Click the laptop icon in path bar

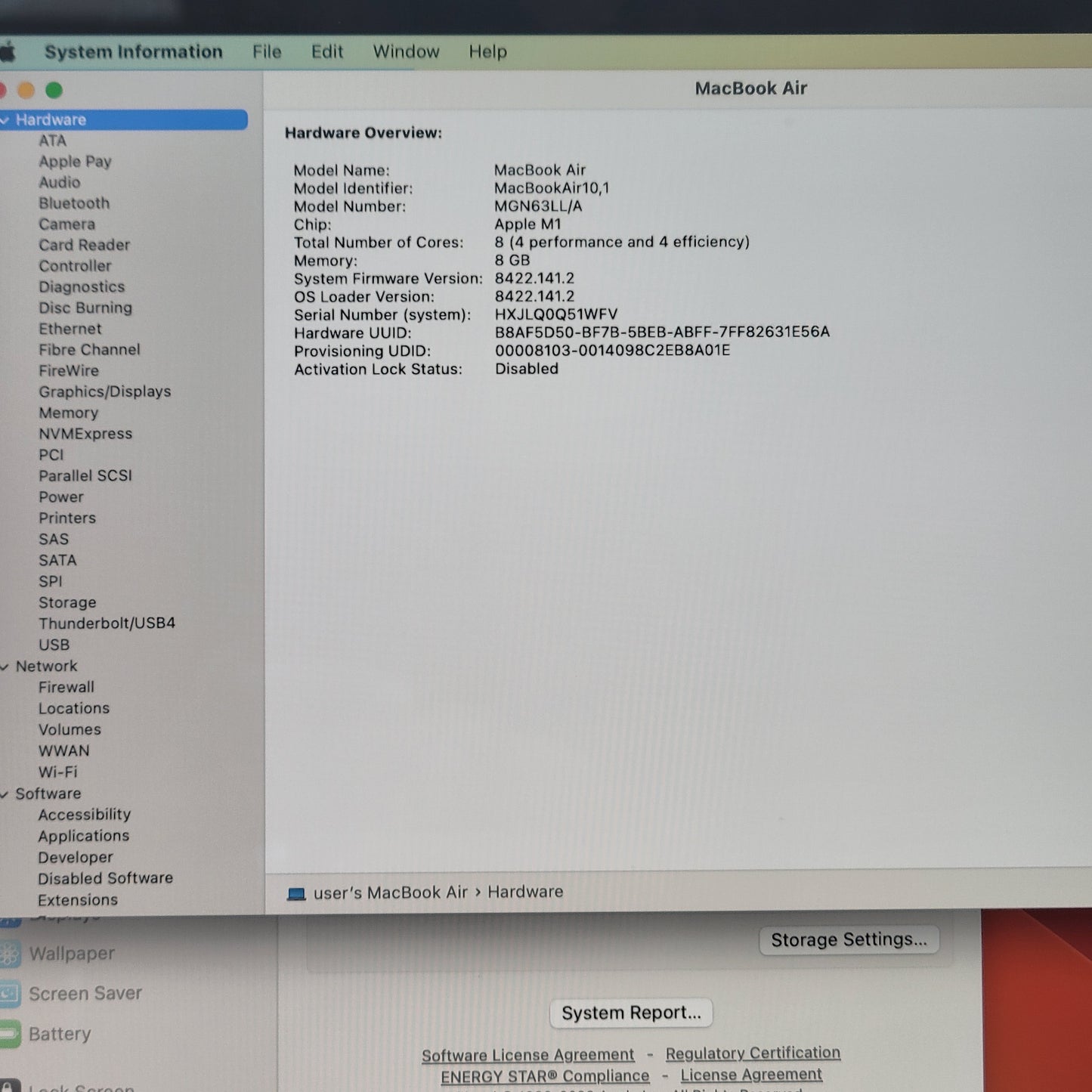coord(296,894)
